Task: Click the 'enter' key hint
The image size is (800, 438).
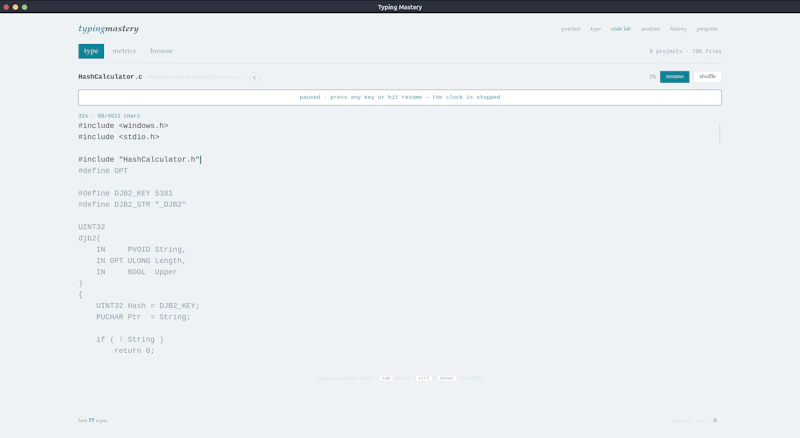Action: [446, 378]
